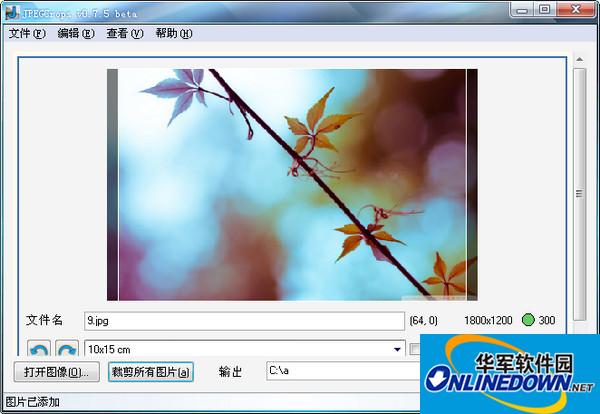Open the 编辑 (Edit) menu
The width and height of the screenshot is (600, 414).
point(76,33)
